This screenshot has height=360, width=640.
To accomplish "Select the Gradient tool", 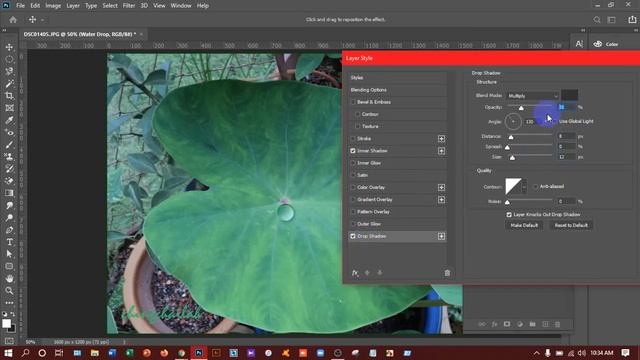I will (9, 193).
